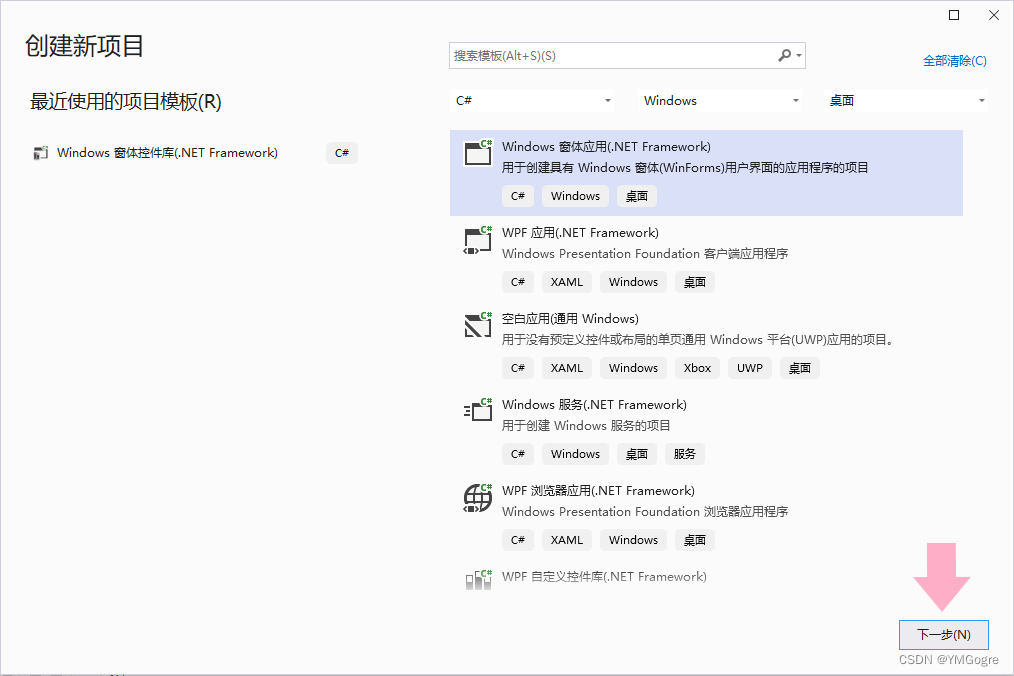
Task: Click the search magnifier icon
Action: [784, 56]
